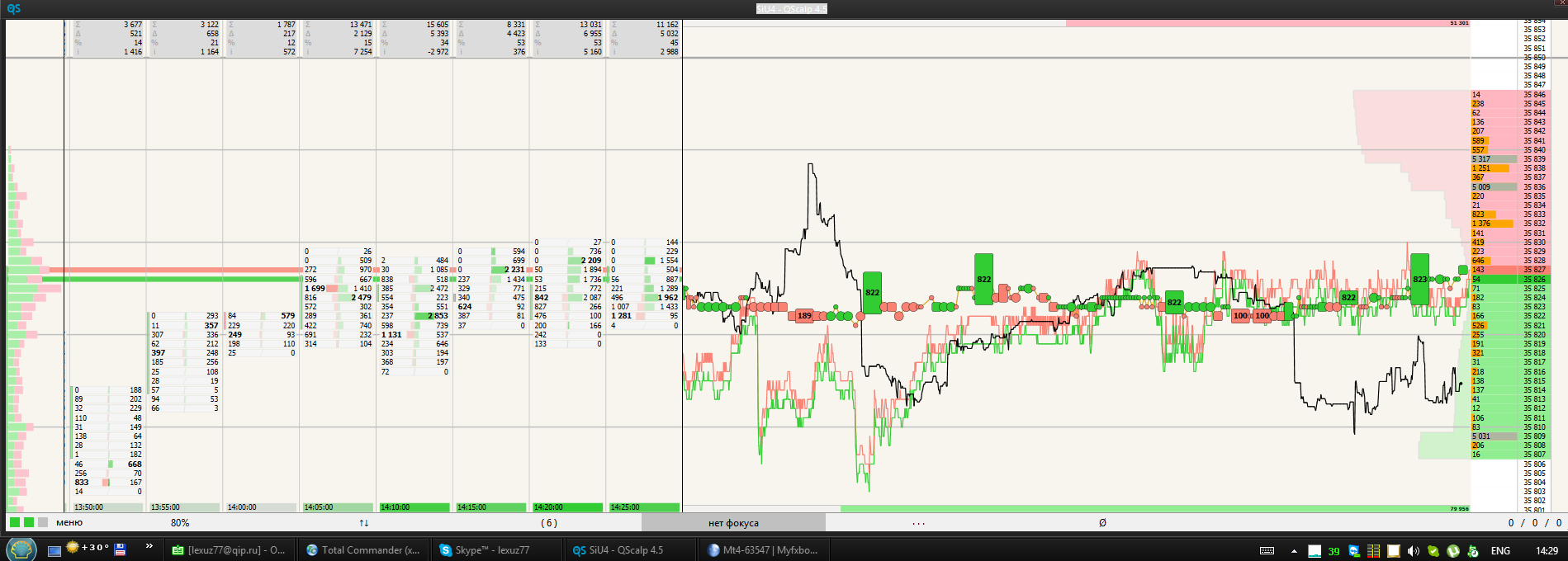This screenshot has width=1568, height=561.
Task: Click the Ø symbol in the status bar
Action: 1102,522
